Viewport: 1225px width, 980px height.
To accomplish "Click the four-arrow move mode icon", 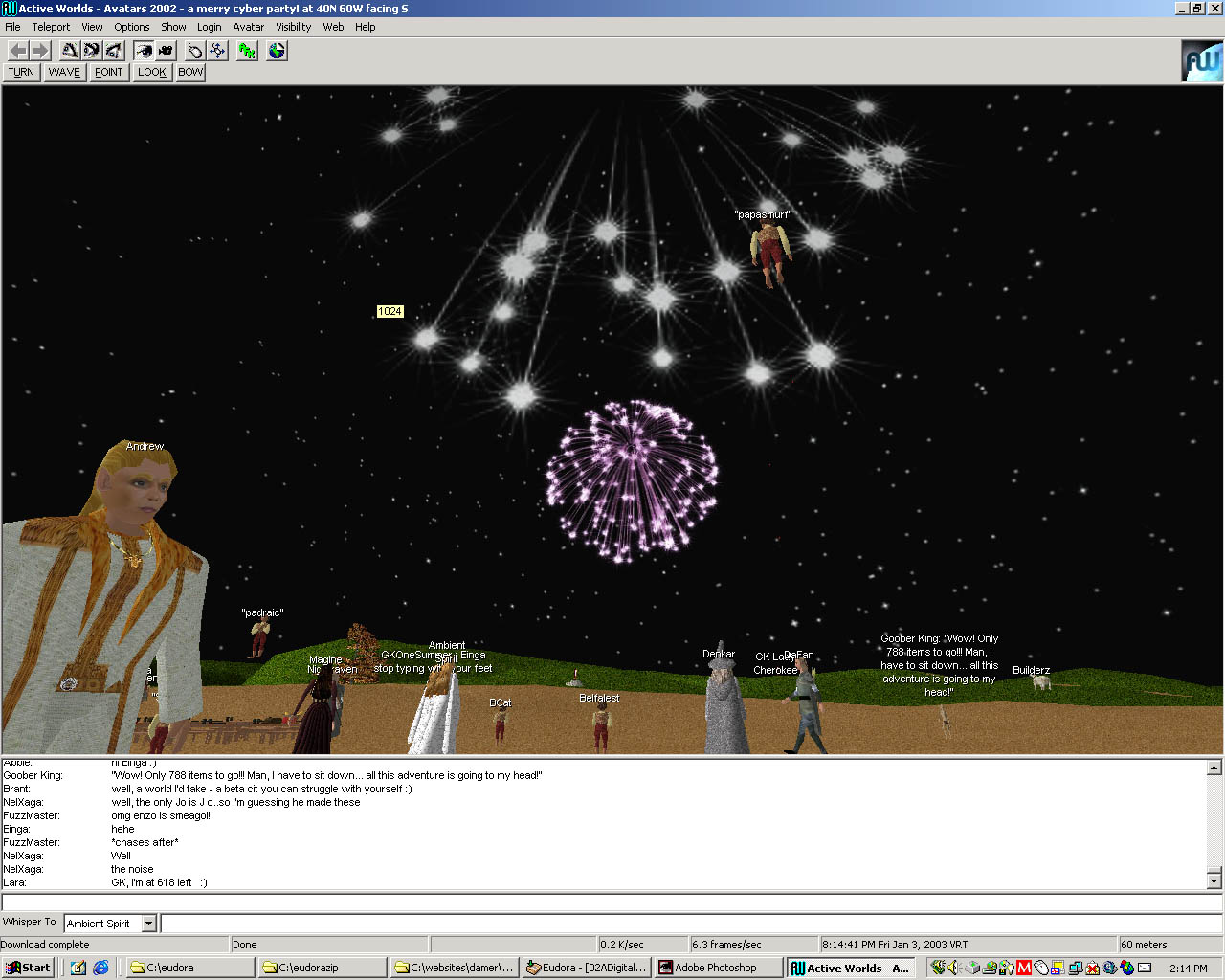I will pos(217,51).
